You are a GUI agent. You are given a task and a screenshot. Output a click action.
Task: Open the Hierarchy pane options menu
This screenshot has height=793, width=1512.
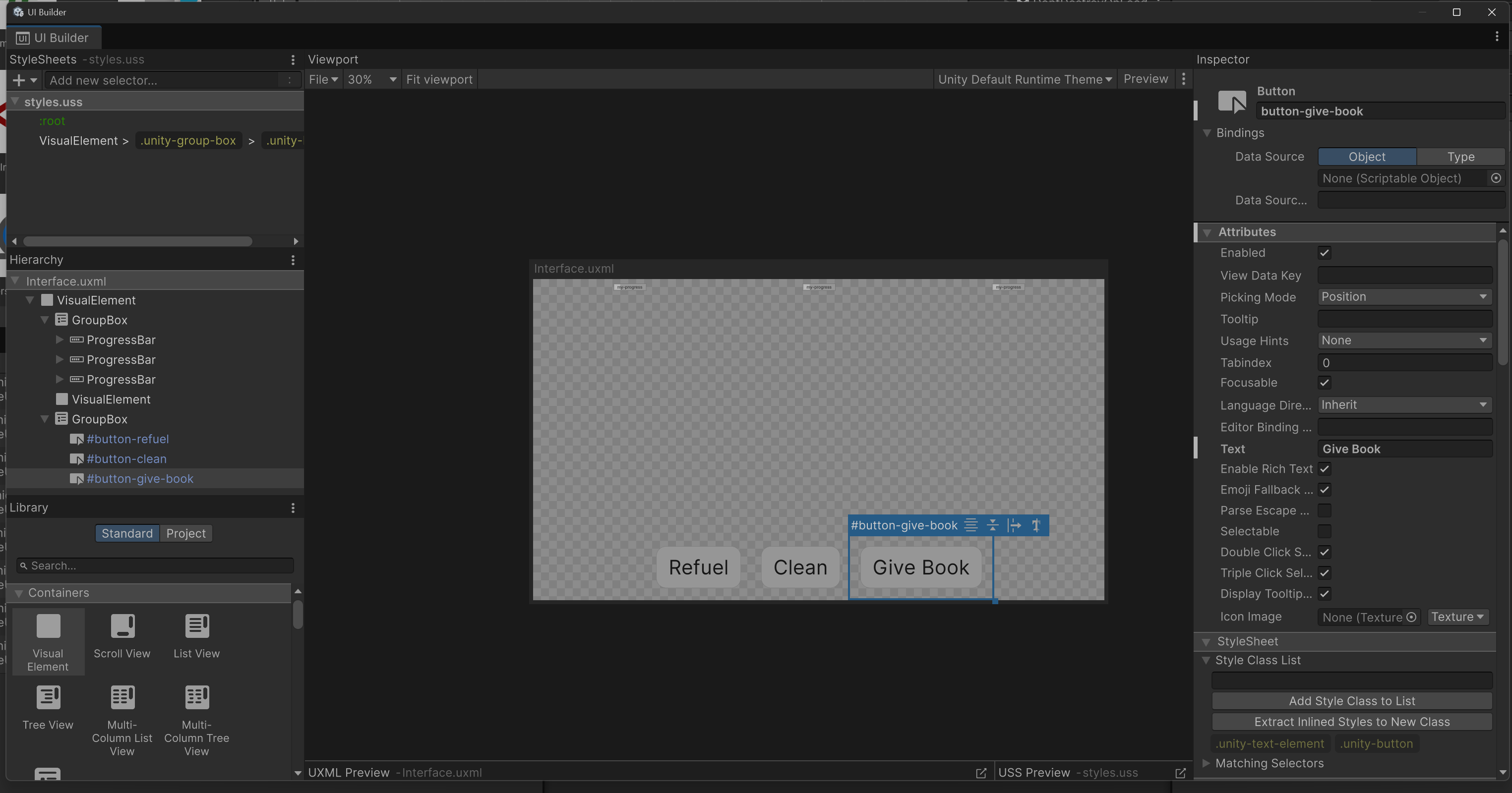[293, 260]
